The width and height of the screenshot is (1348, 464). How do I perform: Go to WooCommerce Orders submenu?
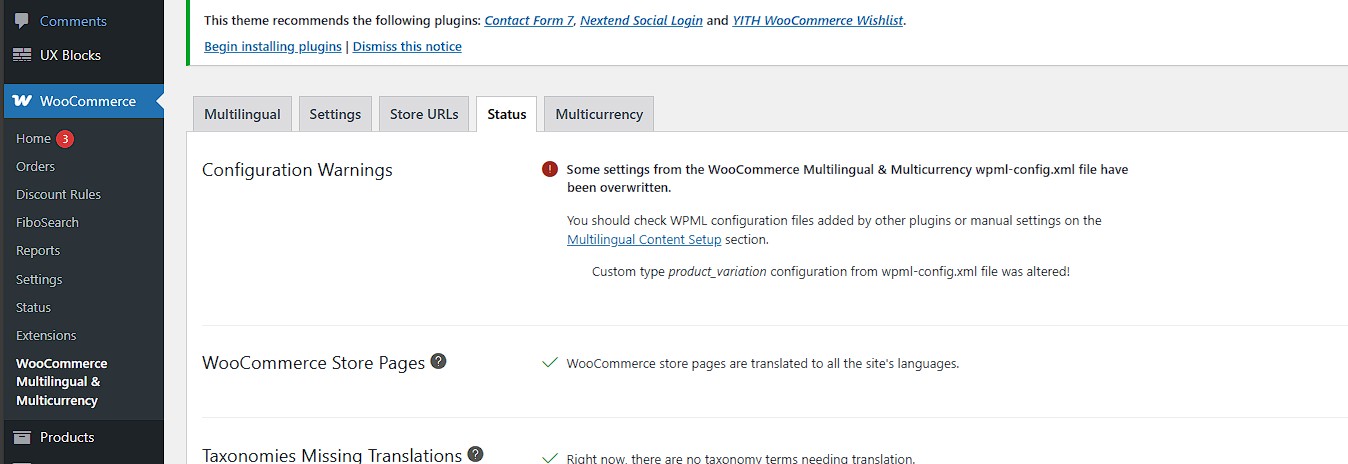[x=36, y=166]
